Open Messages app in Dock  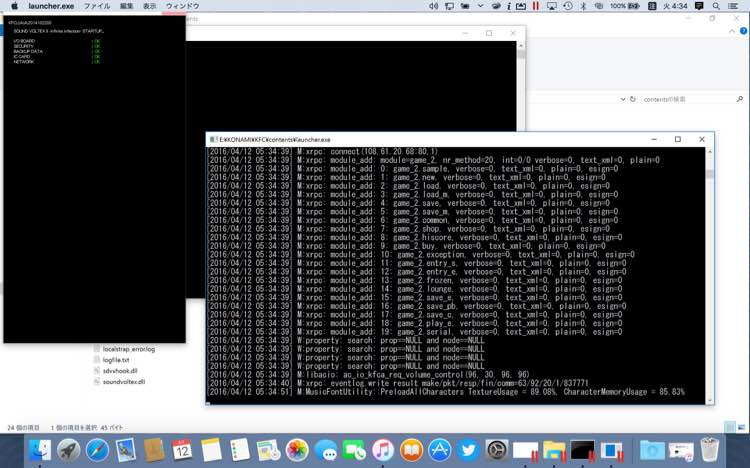pos(326,450)
